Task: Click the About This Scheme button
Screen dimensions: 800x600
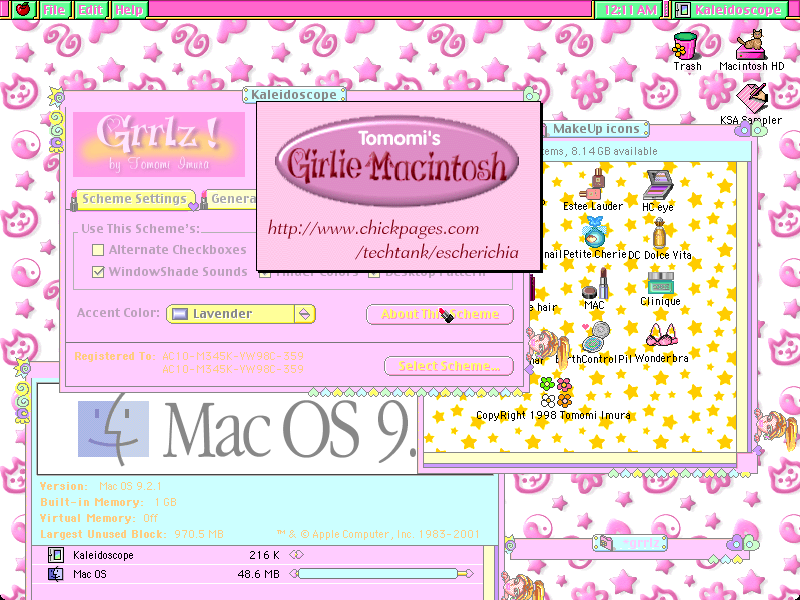Action: click(x=440, y=314)
